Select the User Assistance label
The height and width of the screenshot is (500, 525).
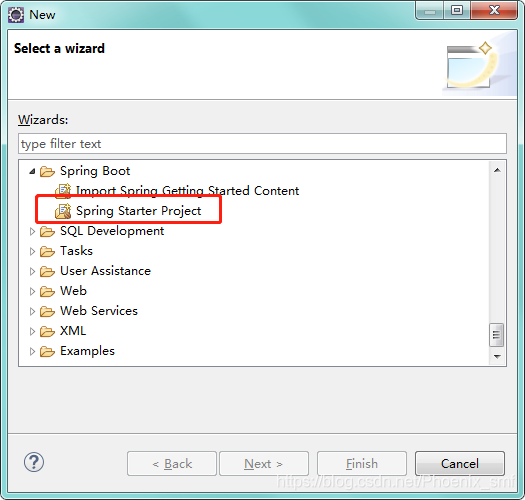(105, 271)
